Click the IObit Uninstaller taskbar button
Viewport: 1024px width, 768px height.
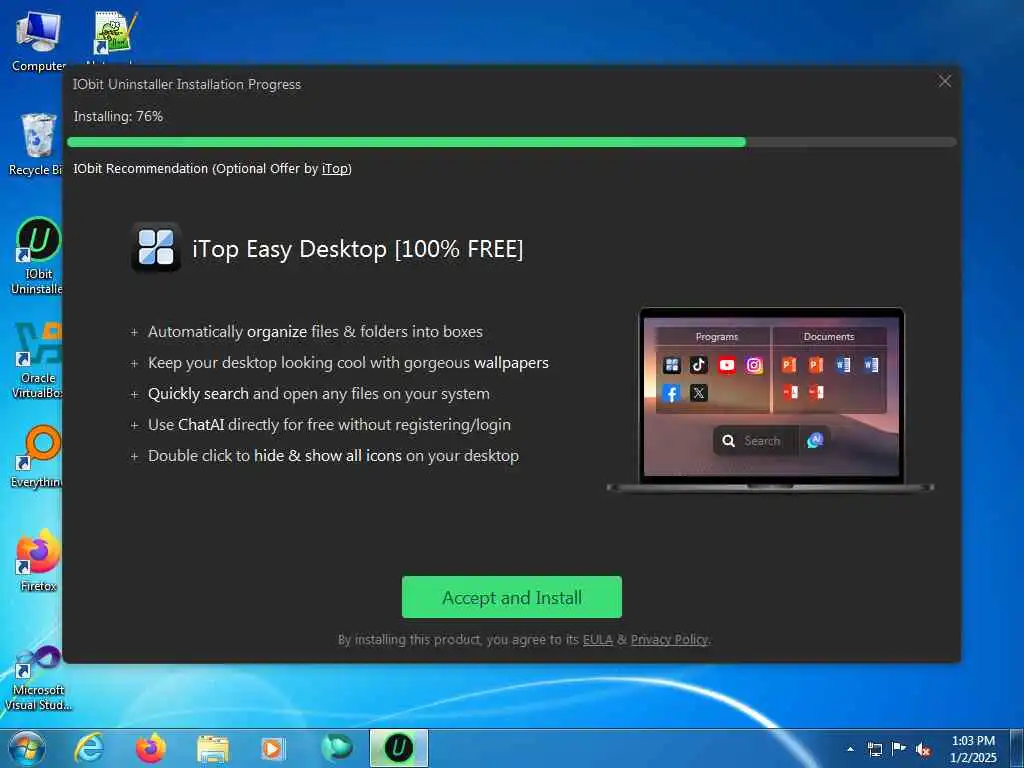pos(398,748)
